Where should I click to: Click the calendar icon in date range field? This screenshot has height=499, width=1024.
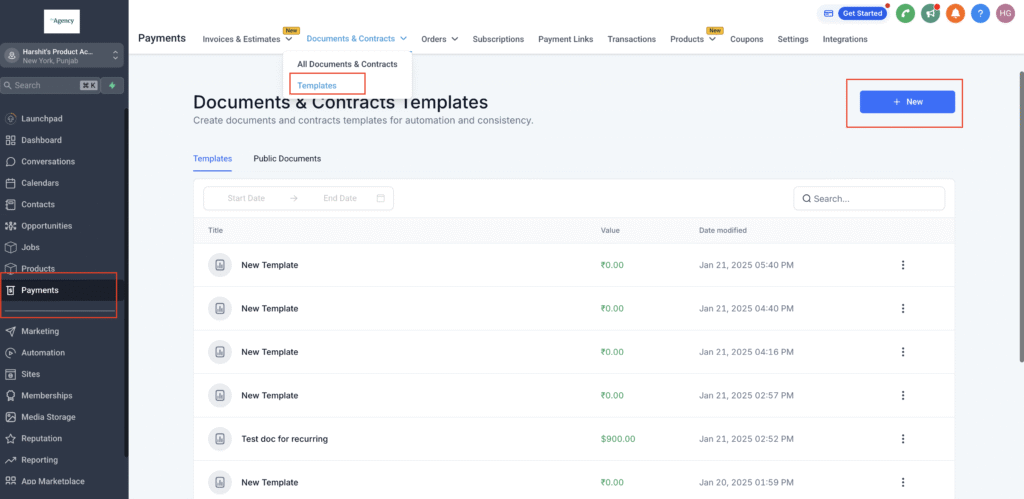click(x=381, y=198)
